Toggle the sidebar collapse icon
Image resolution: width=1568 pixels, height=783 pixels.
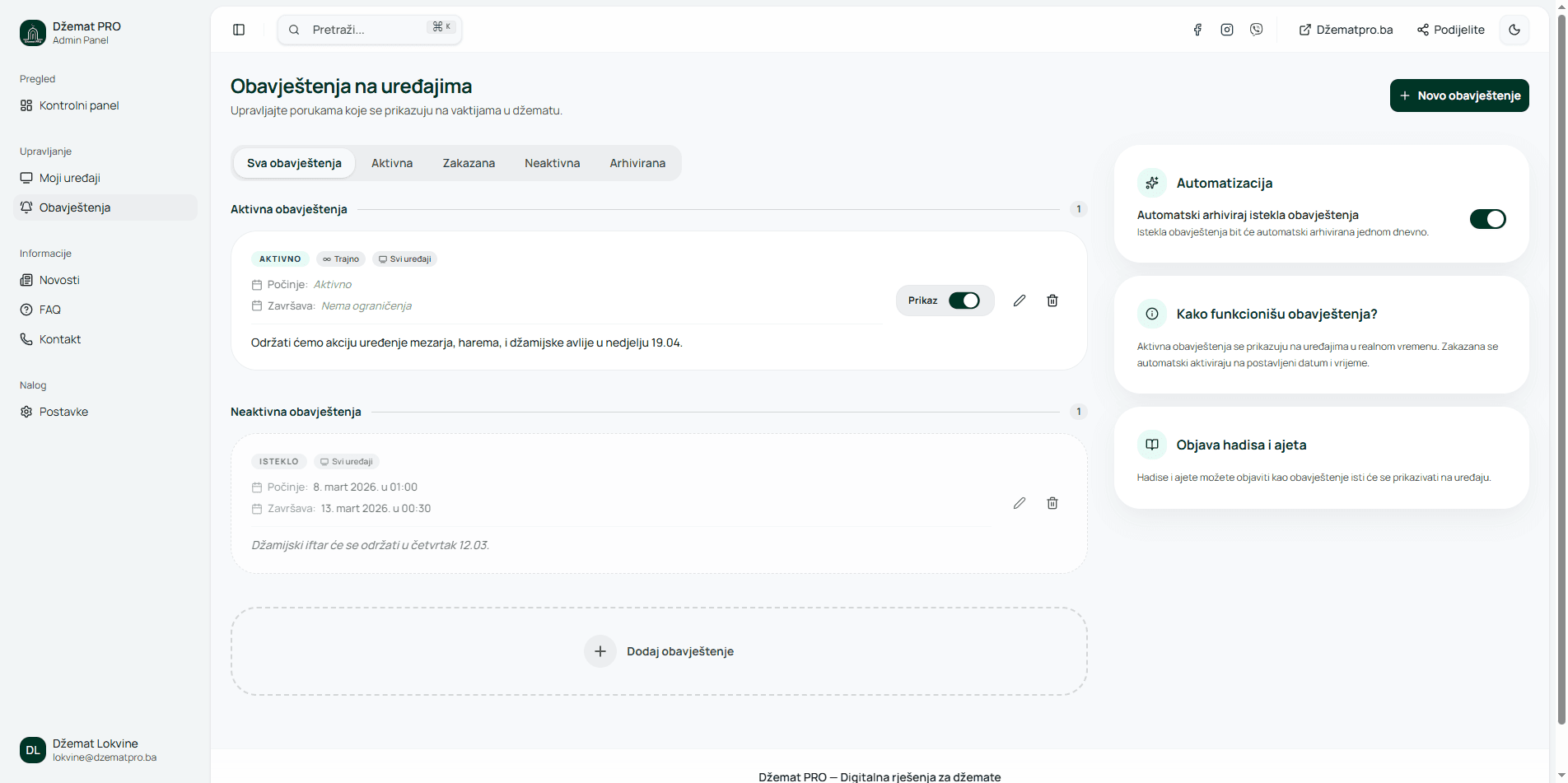(239, 30)
